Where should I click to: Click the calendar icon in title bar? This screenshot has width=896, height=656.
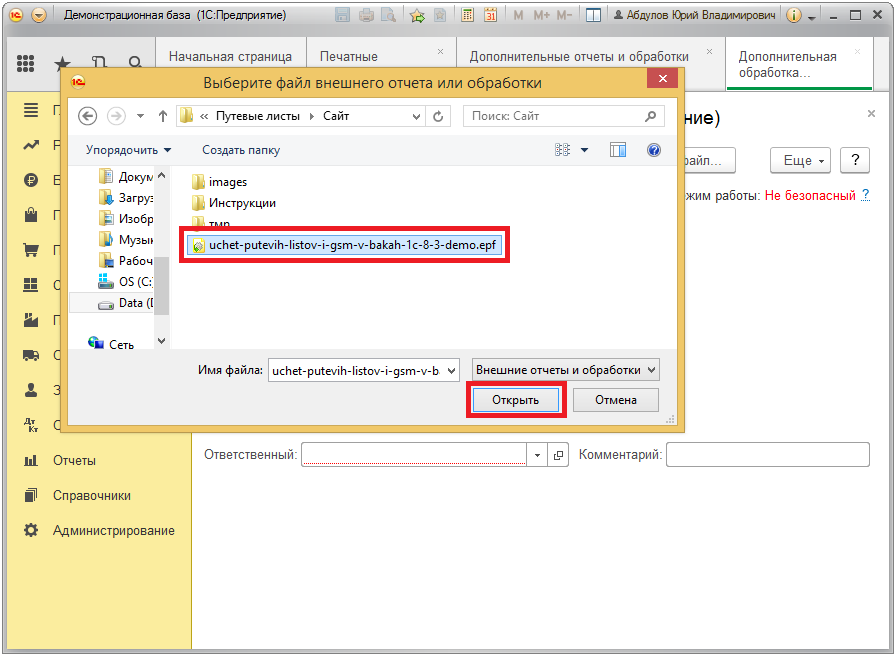click(490, 16)
